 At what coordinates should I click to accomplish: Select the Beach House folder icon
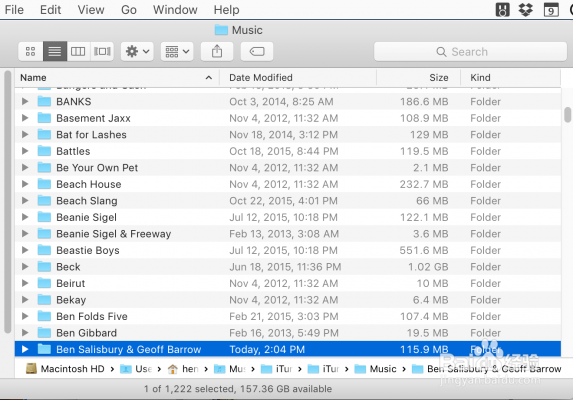coord(44,184)
